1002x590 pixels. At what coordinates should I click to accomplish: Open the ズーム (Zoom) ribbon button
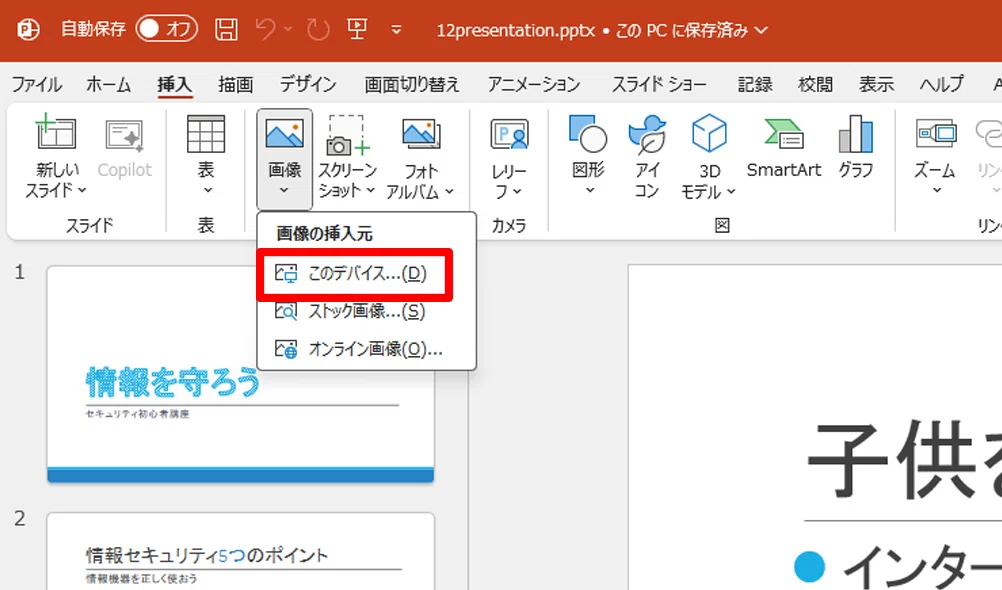pyautogui.click(x=936, y=156)
